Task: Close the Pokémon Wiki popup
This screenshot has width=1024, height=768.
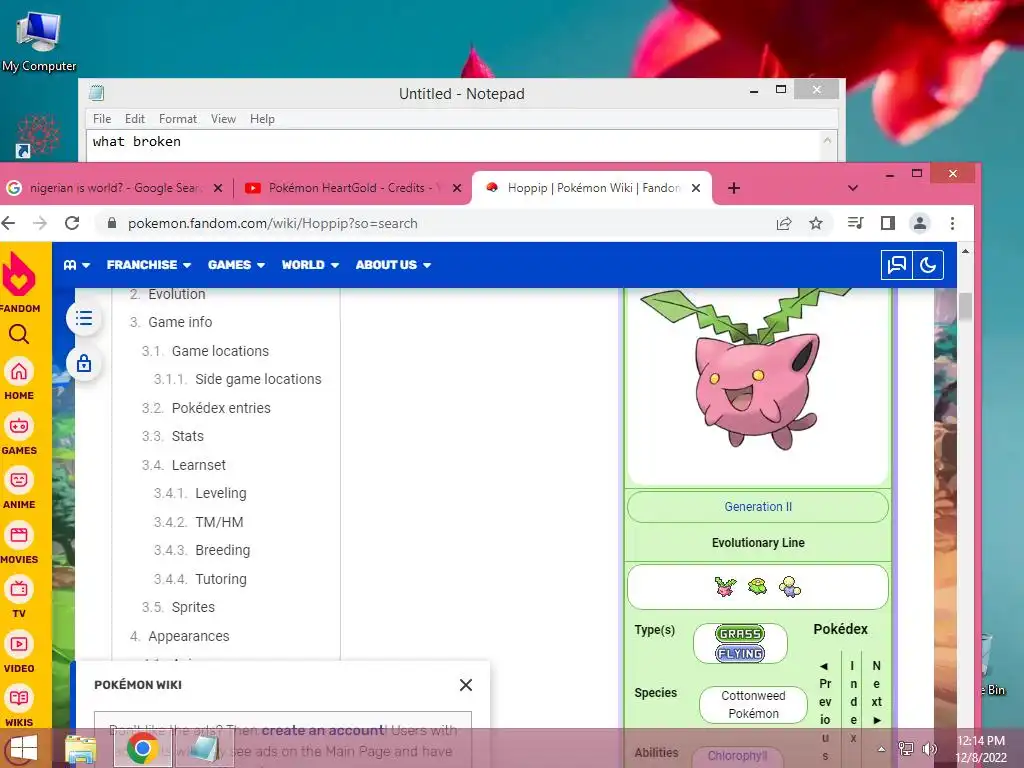Action: point(466,685)
